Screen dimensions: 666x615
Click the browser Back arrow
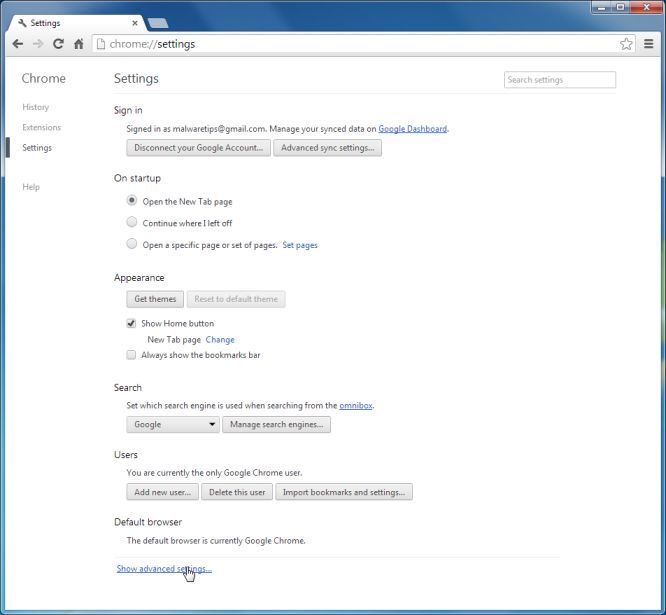18,44
